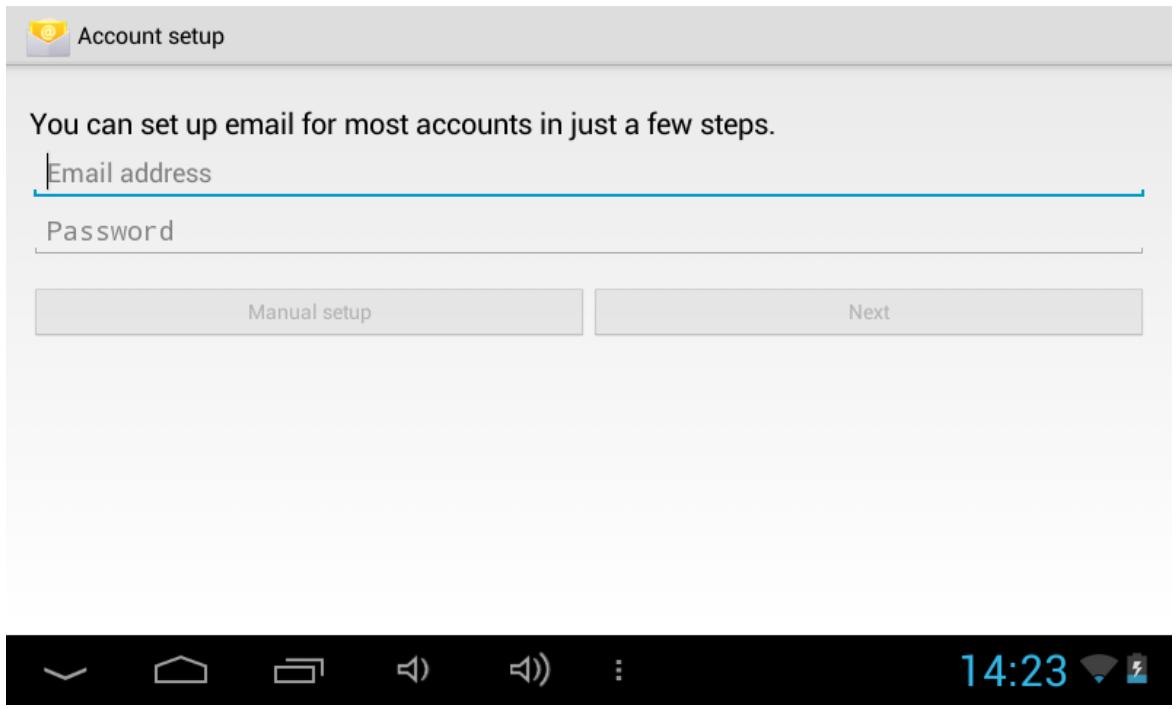Open Wi-Fi status indicator
This screenshot has height=709, width=1176.
click(1099, 668)
